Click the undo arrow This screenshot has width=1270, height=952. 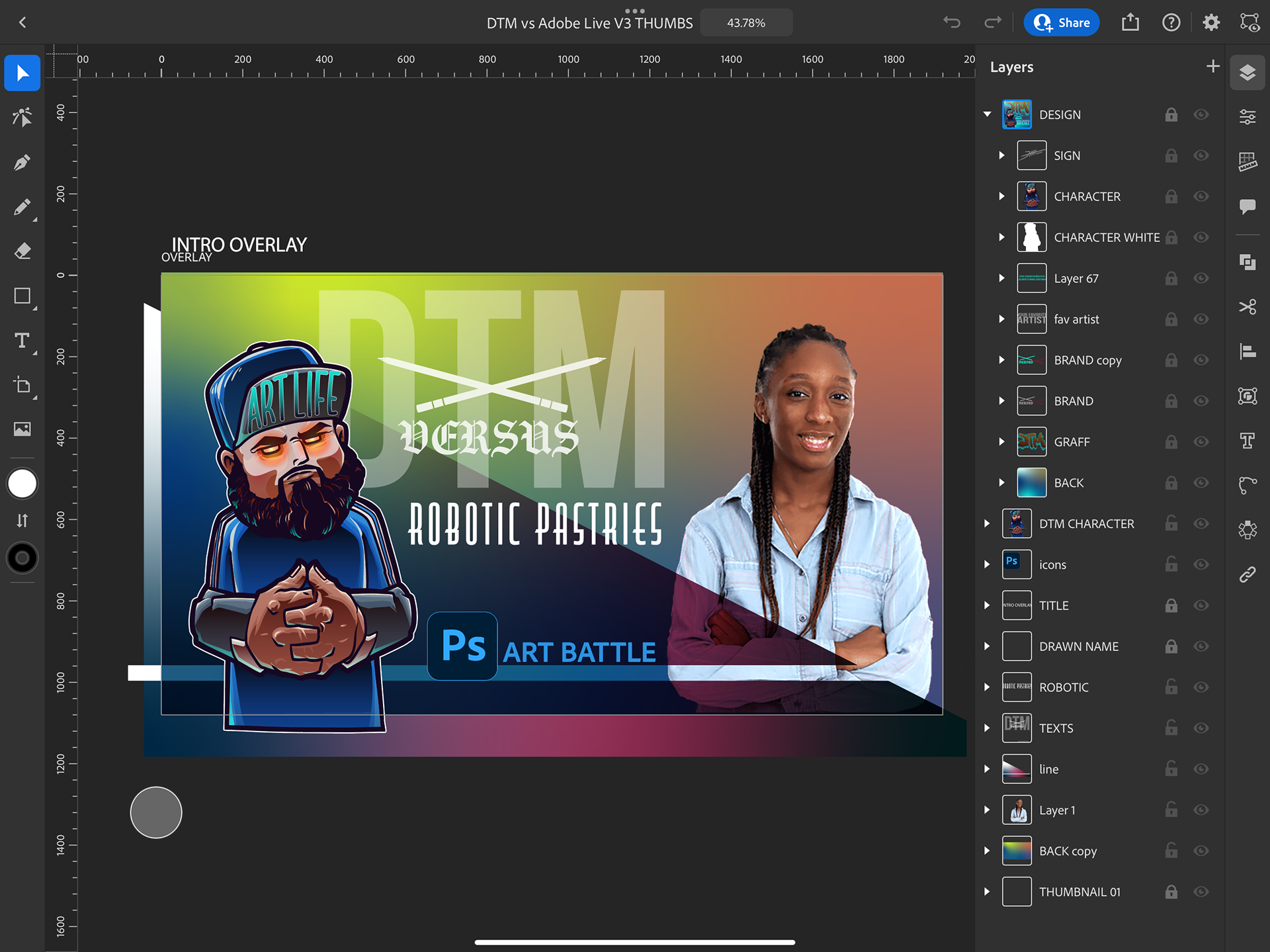point(952,22)
